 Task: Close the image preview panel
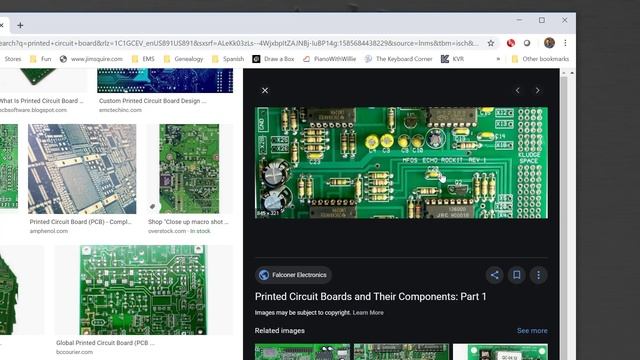point(265,91)
